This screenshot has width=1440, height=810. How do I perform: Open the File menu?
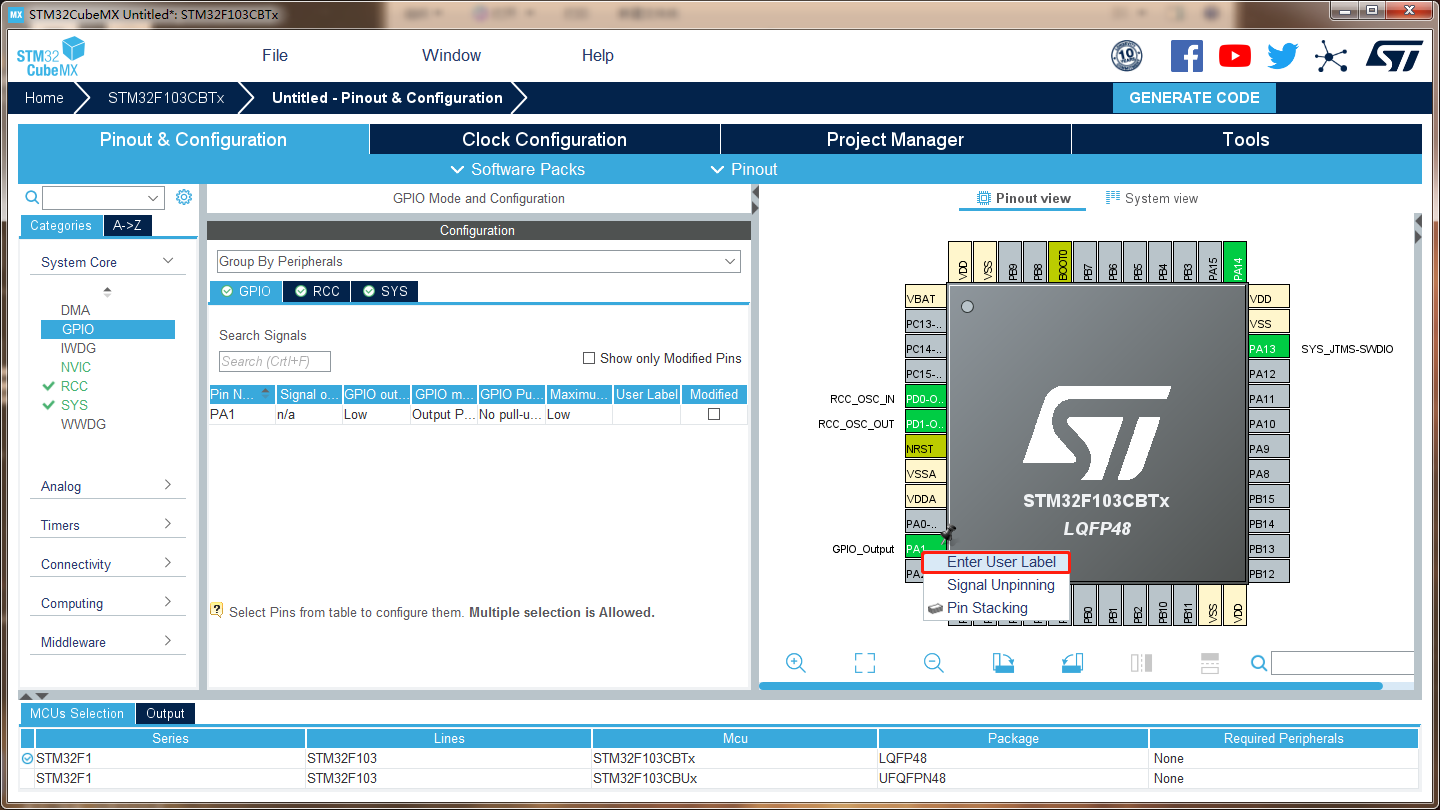[x=275, y=56]
